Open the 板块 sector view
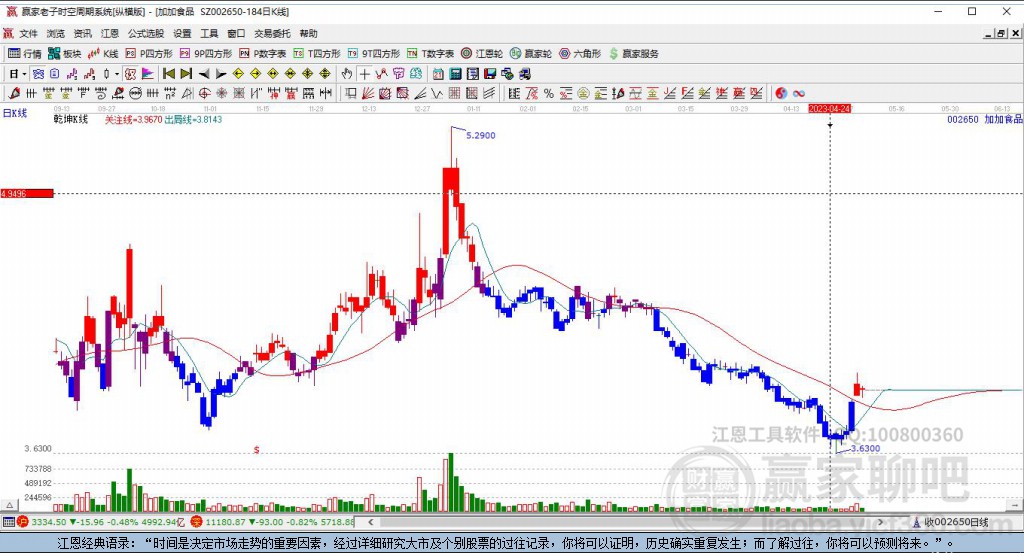Image resolution: width=1024 pixels, height=553 pixels. 65,53
